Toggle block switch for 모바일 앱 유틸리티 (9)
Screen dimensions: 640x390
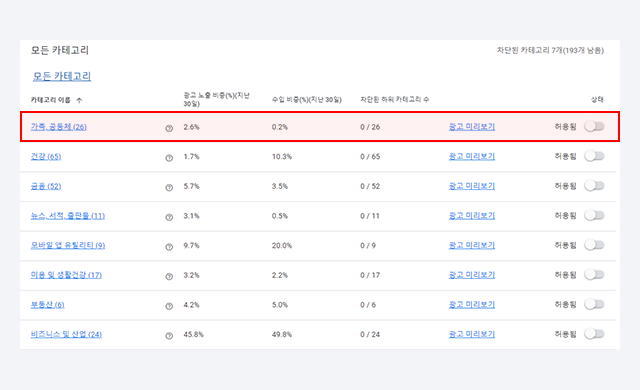594,245
